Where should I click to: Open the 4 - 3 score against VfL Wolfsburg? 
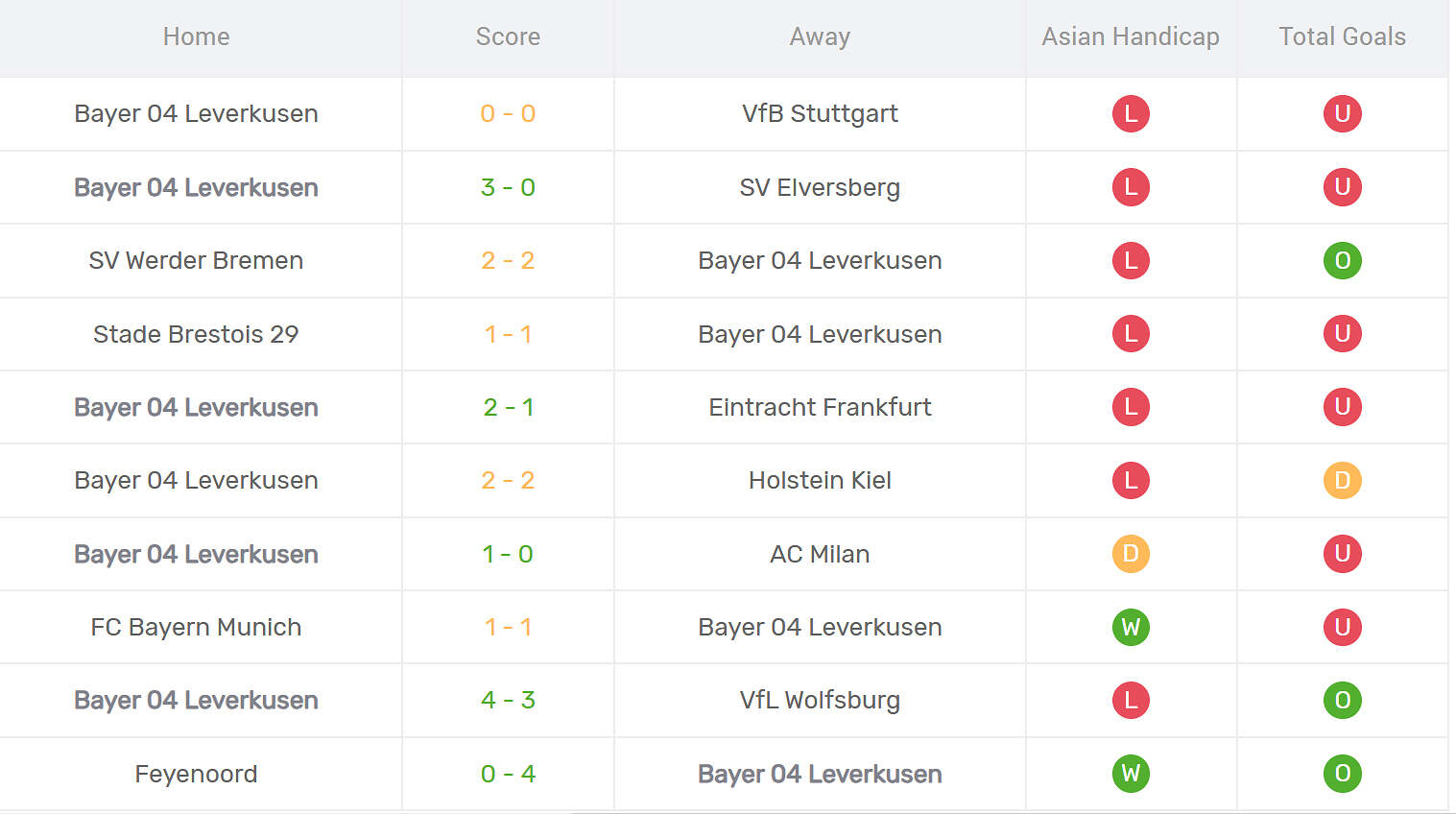508,700
